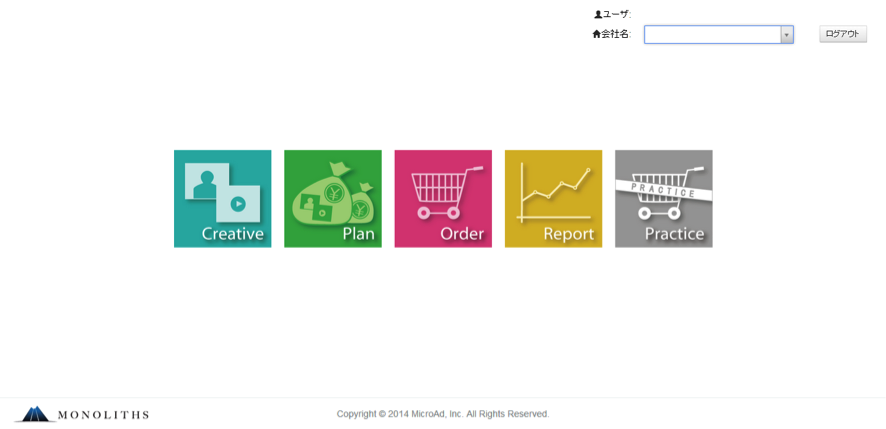
Task: Click the MONOLITHS wordmark text
Action: coord(103,415)
